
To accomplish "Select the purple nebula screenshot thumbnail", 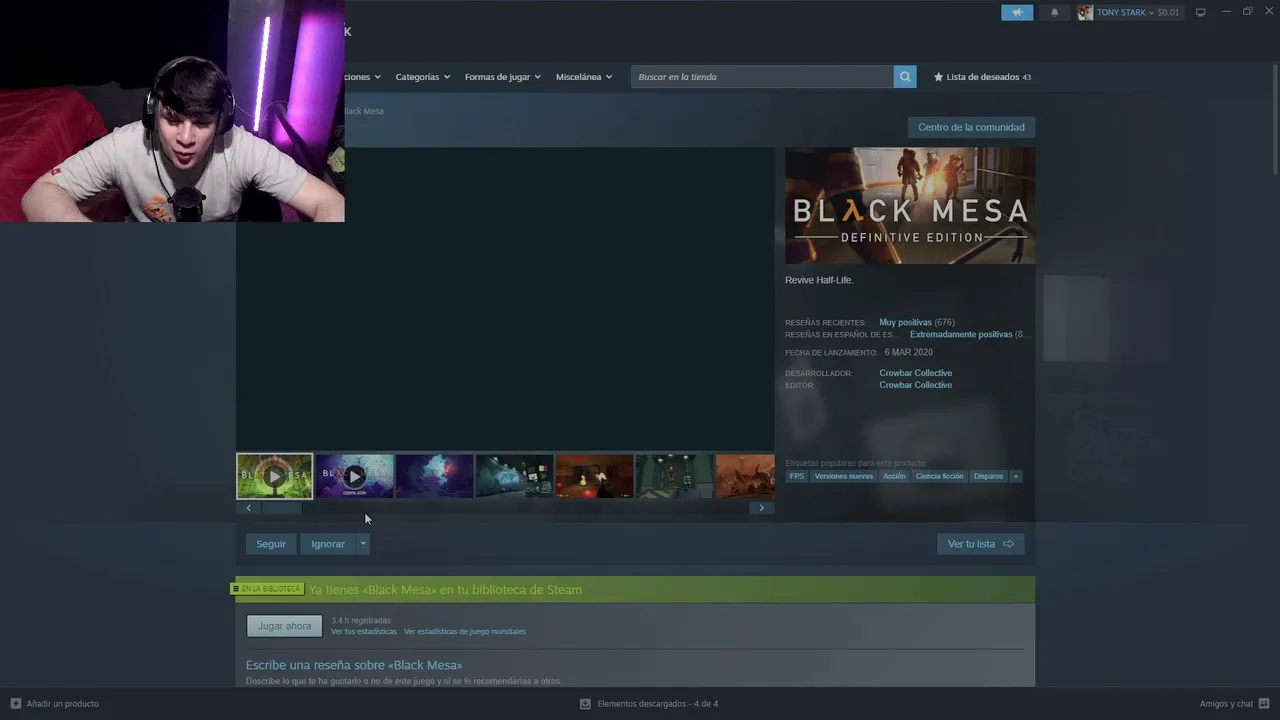I will click(x=435, y=476).
